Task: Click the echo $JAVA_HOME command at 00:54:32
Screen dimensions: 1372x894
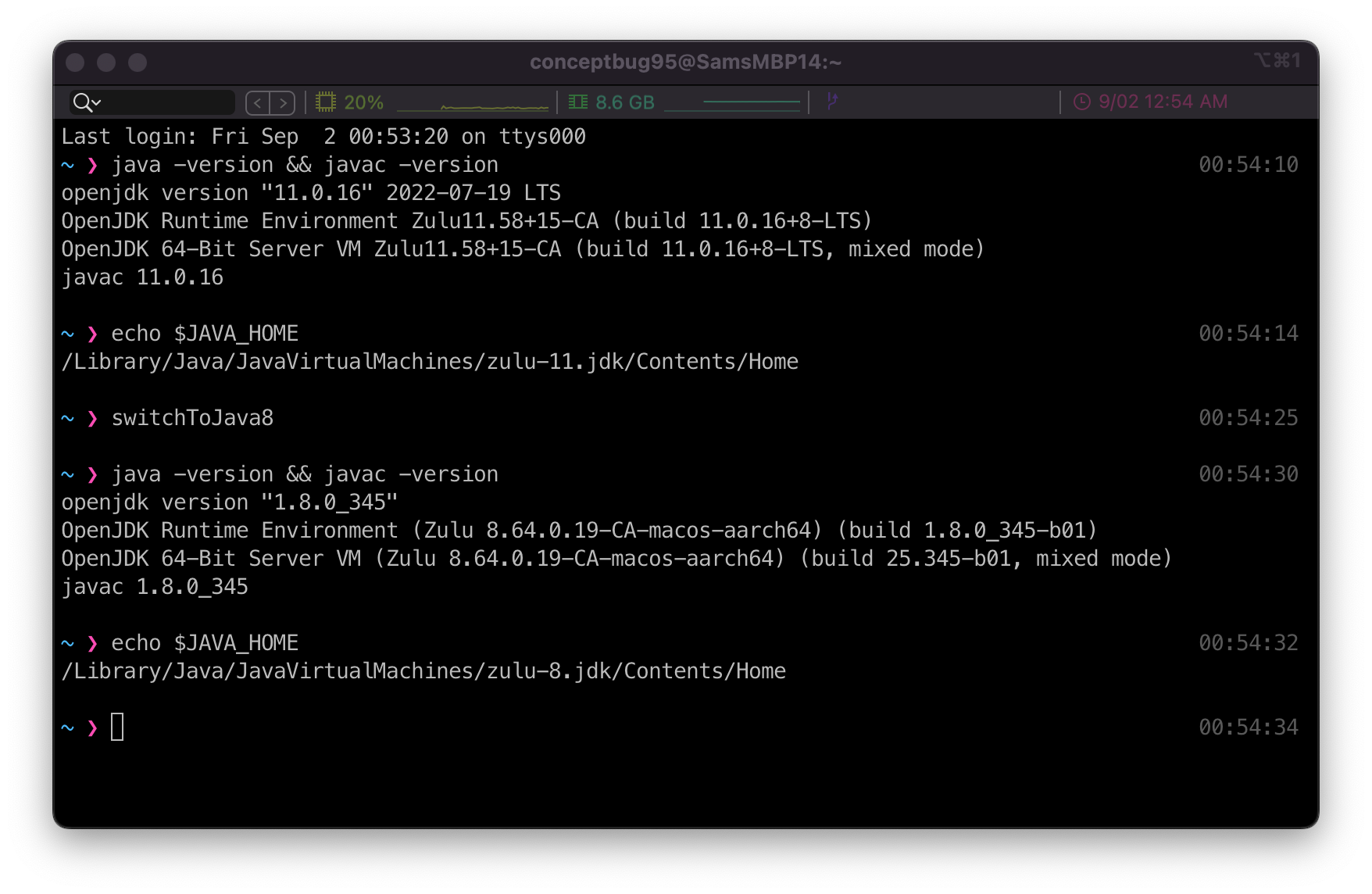Action: (x=205, y=643)
